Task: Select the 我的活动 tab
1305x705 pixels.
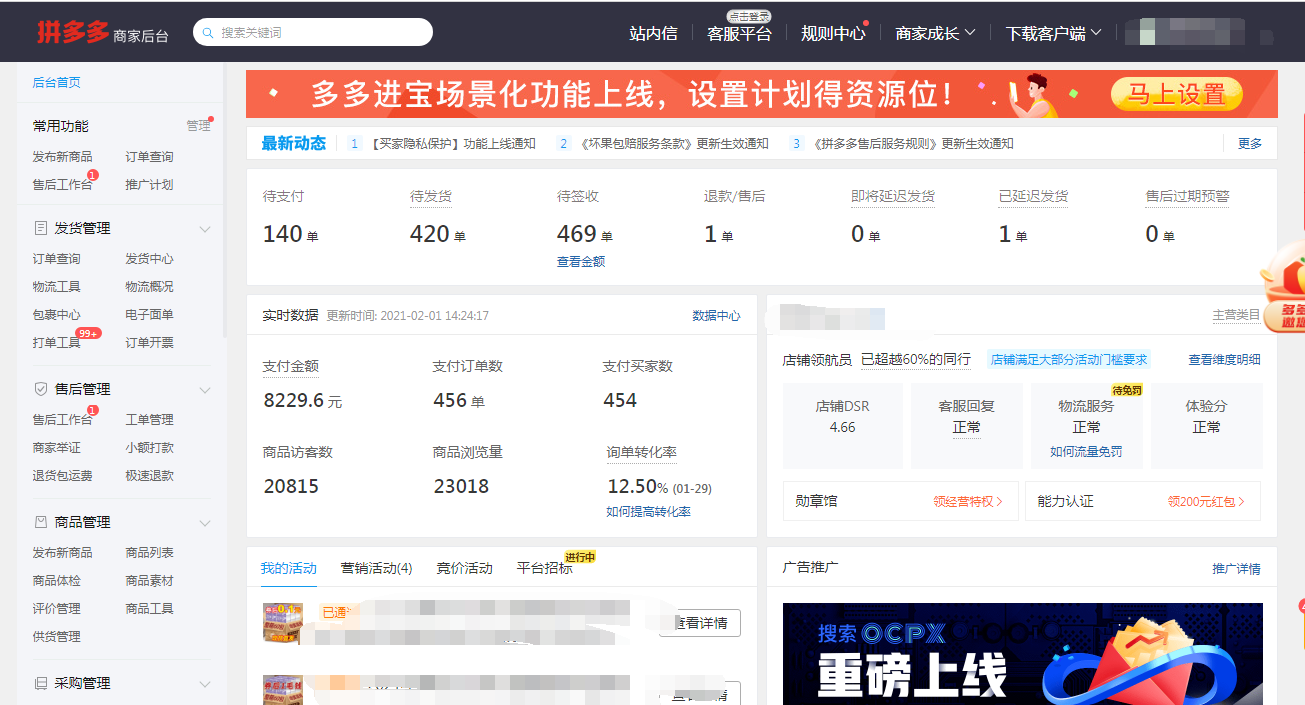Action: pos(289,568)
